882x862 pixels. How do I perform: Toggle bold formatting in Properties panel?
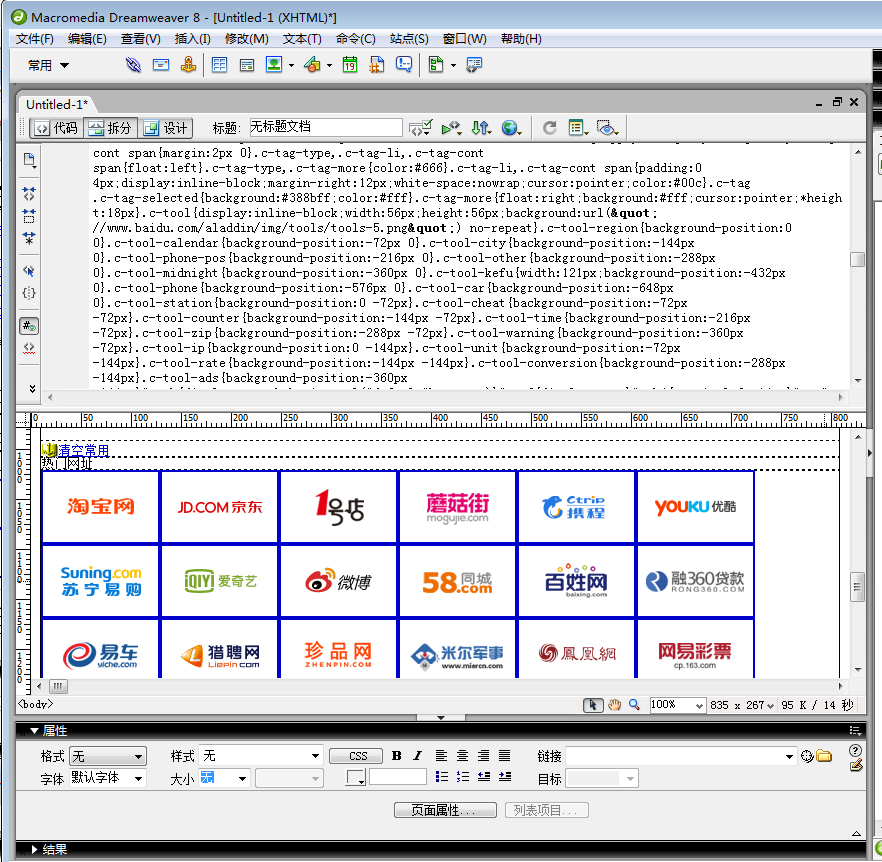pyautogui.click(x=397, y=756)
